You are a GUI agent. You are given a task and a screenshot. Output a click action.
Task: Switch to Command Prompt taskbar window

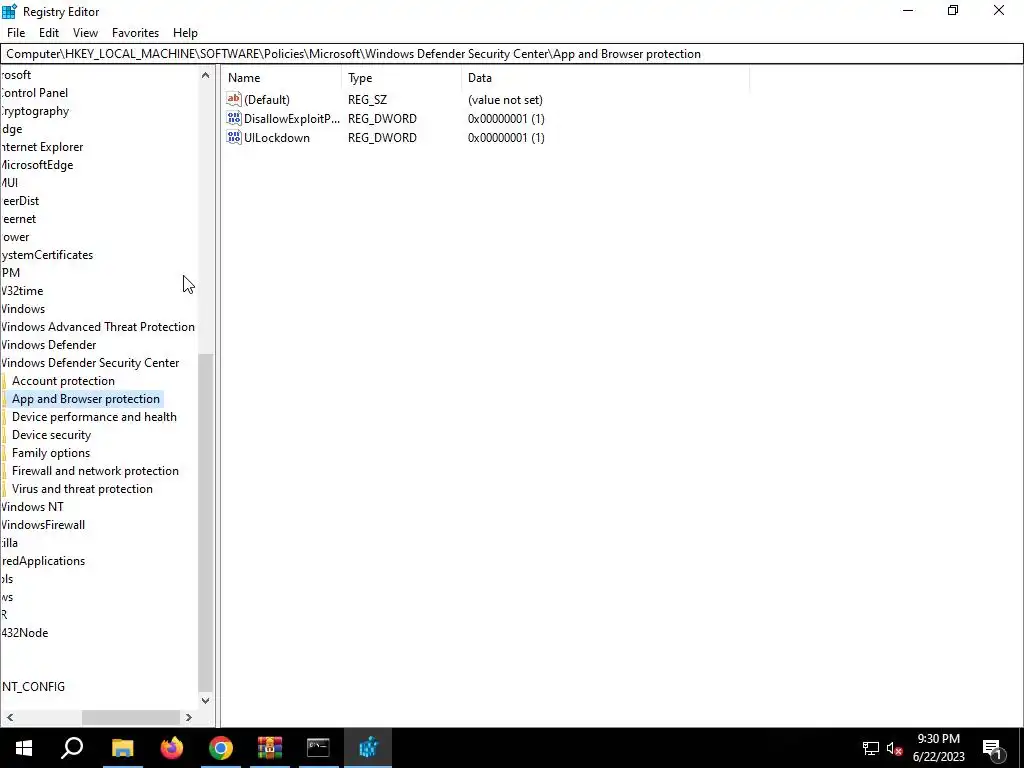319,748
